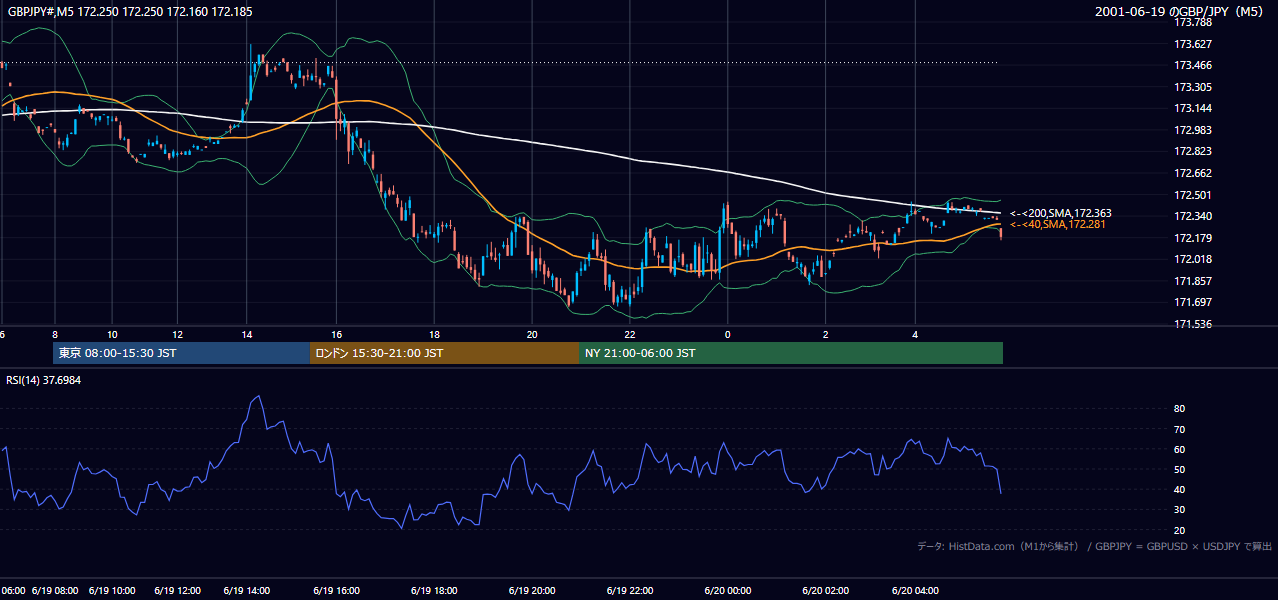Click the 6/19 10:00 bottom date label
The width and height of the screenshot is (1278, 600).
(113, 590)
